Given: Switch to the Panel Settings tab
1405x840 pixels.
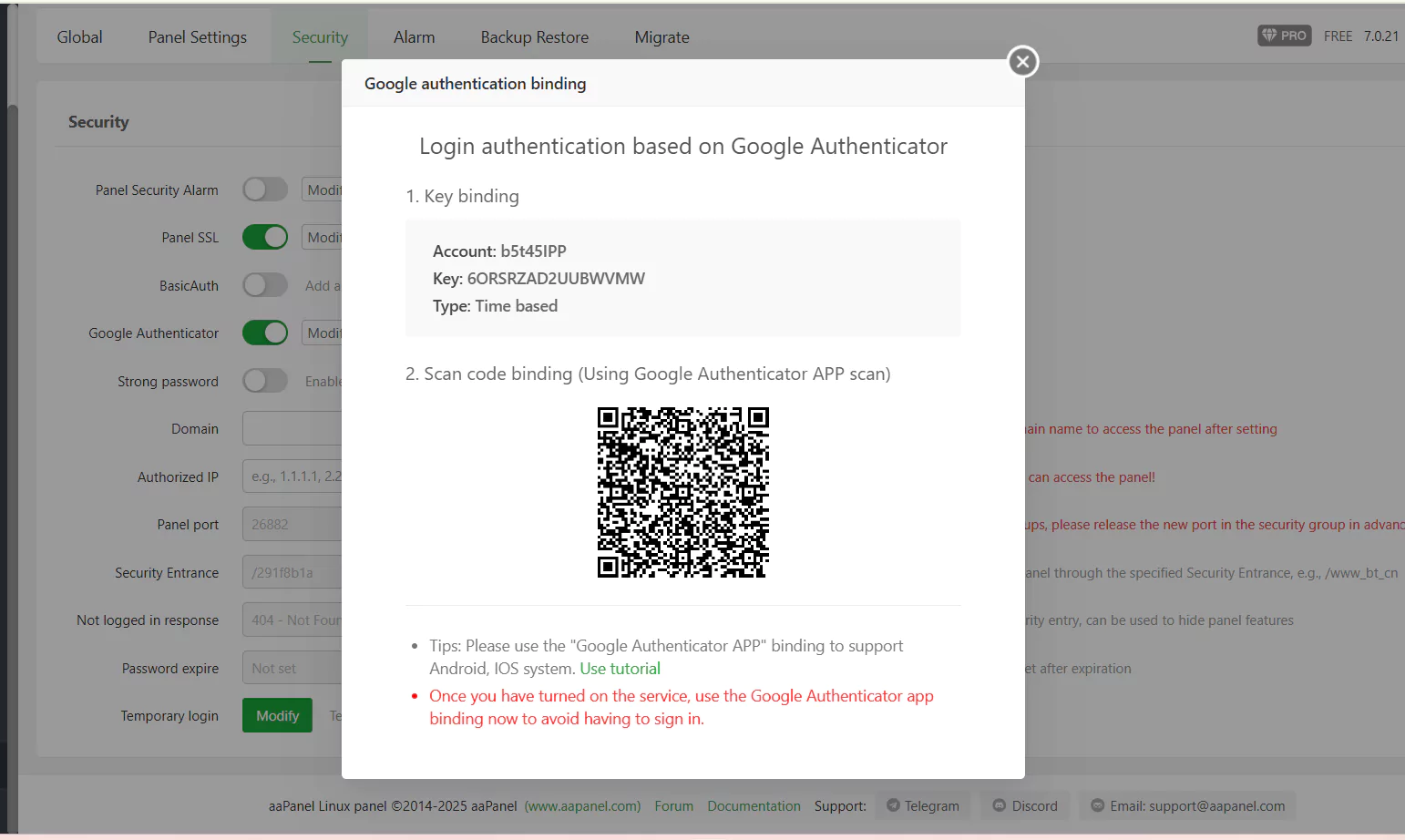Looking at the screenshot, I should (x=198, y=37).
